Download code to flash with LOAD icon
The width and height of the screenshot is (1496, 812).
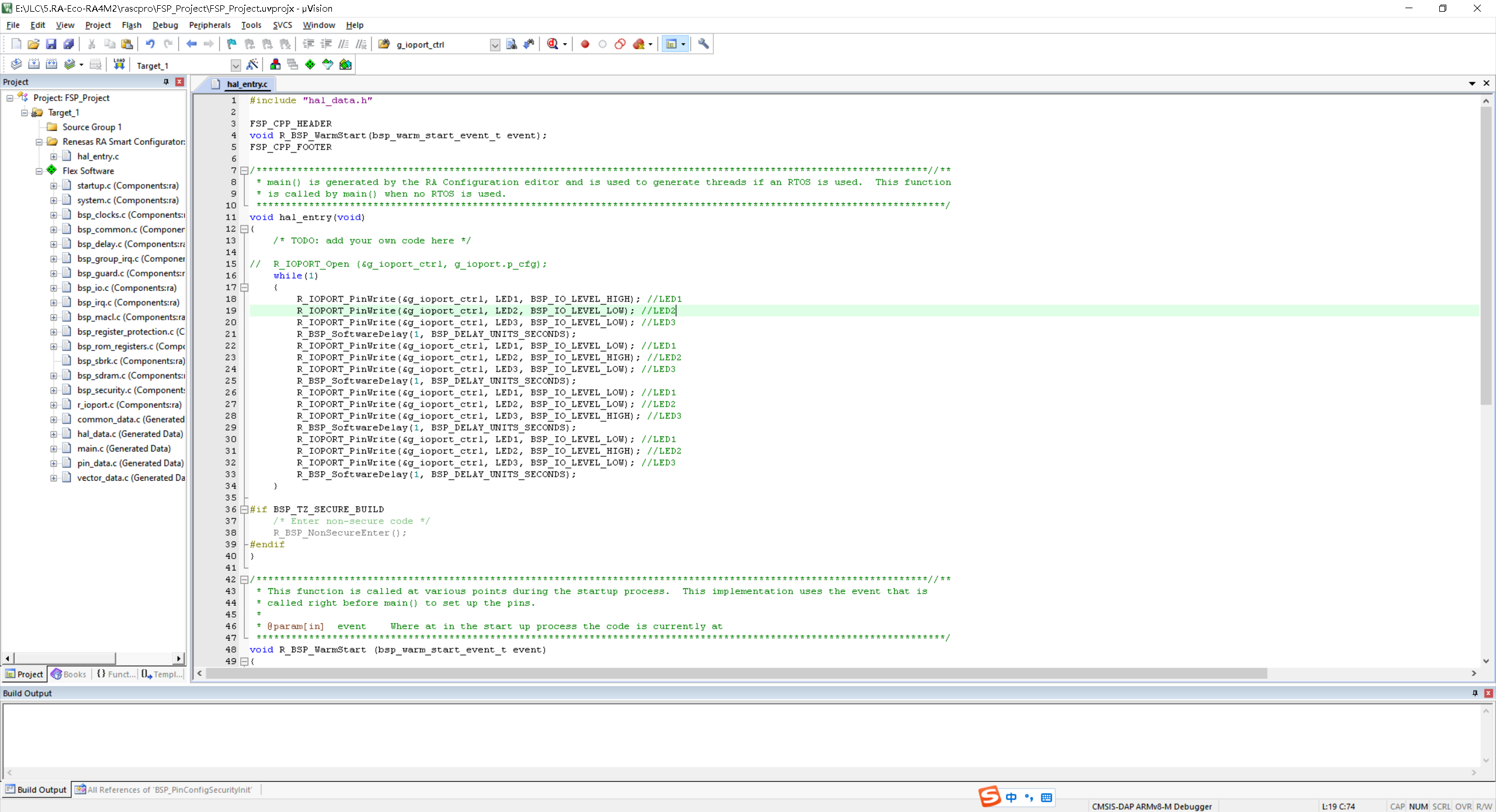pyautogui.click(x=119, y=64)
